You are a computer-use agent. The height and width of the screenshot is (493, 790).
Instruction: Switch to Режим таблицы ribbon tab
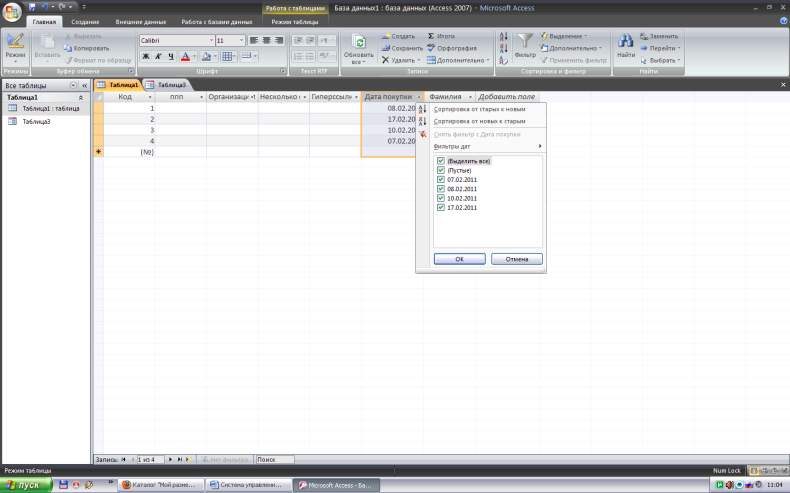[295, 22]
